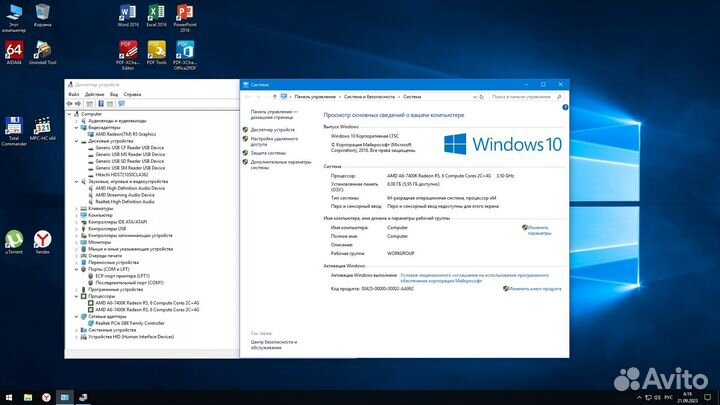Open Этот компьютер desktop icon
Viewport: 720px width, 405px height.
coord(14,18)
